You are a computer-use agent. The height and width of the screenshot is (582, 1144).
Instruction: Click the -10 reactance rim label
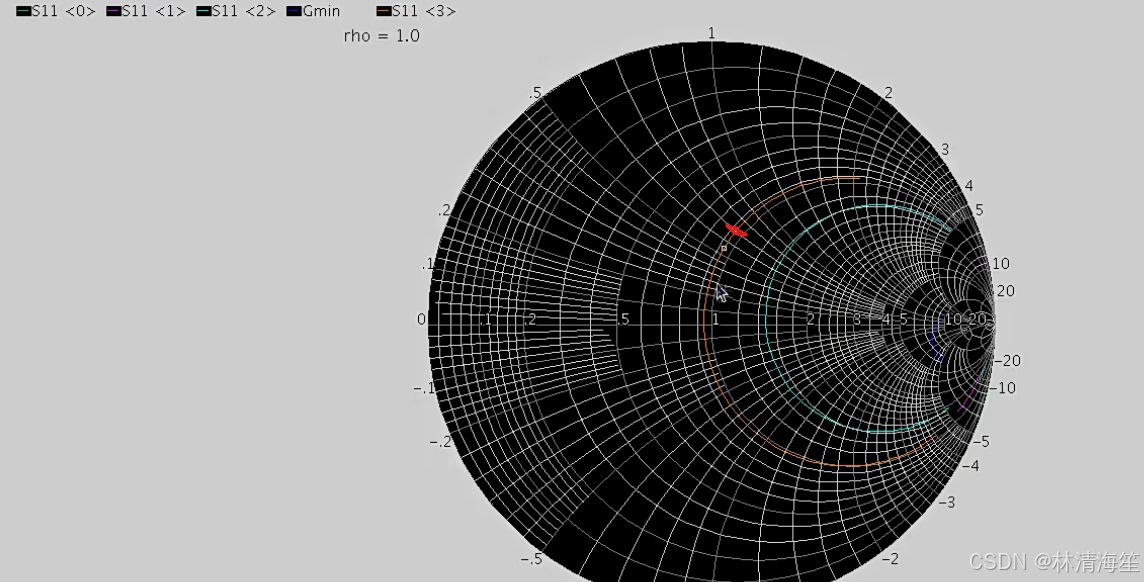pyautogui.click(x=1002, y=388)
